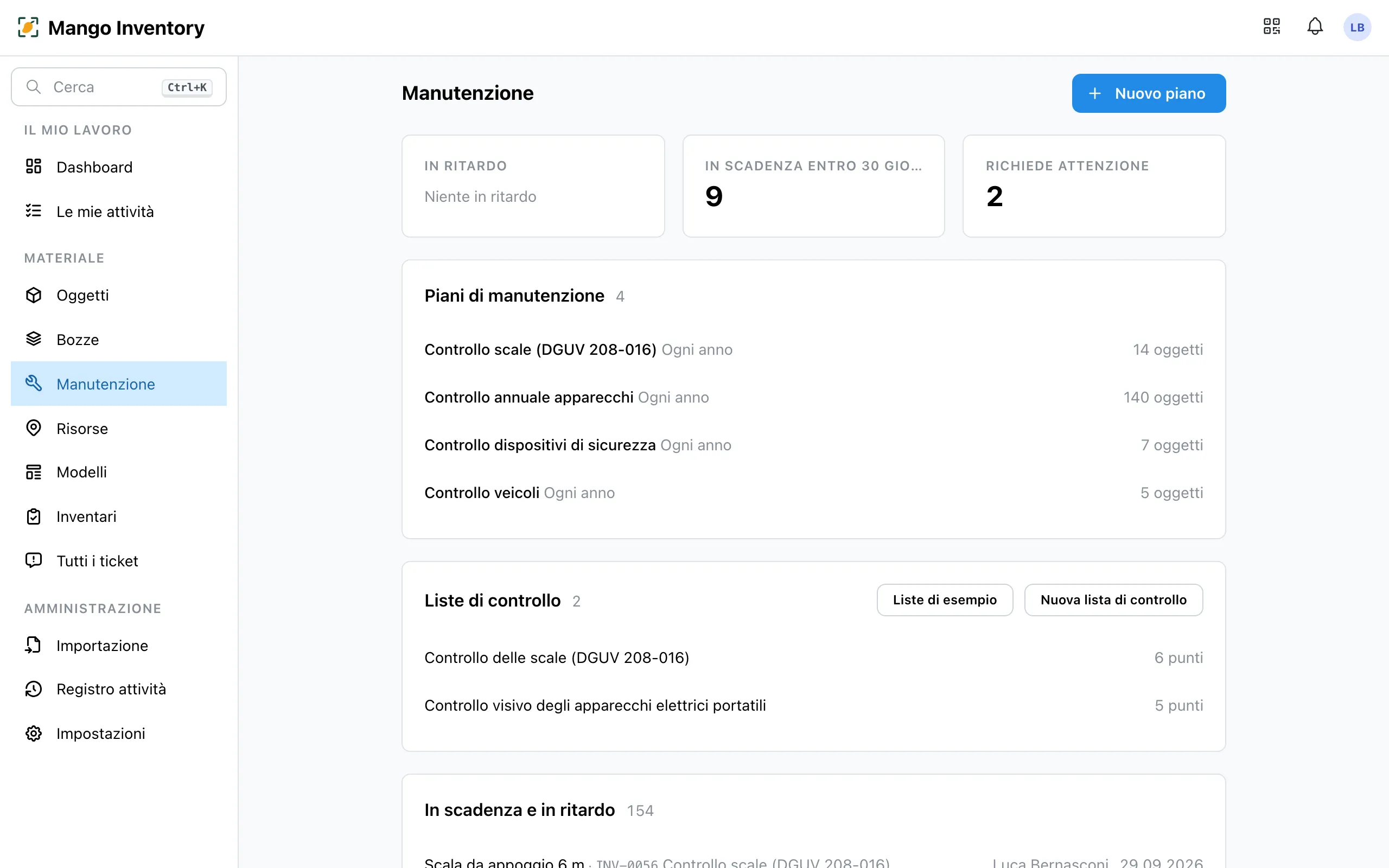1389x868 pixels.
Task: Open plan Controllo scale (DGUV 208-016)
Action: click(x=813, y=349)
